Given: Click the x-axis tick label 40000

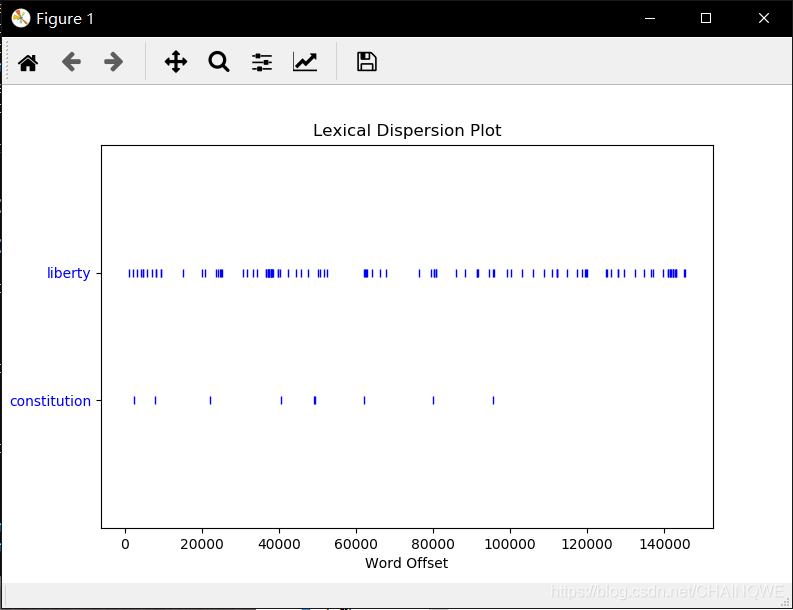Looking at the screenshot, I should (x=279, y=544).
